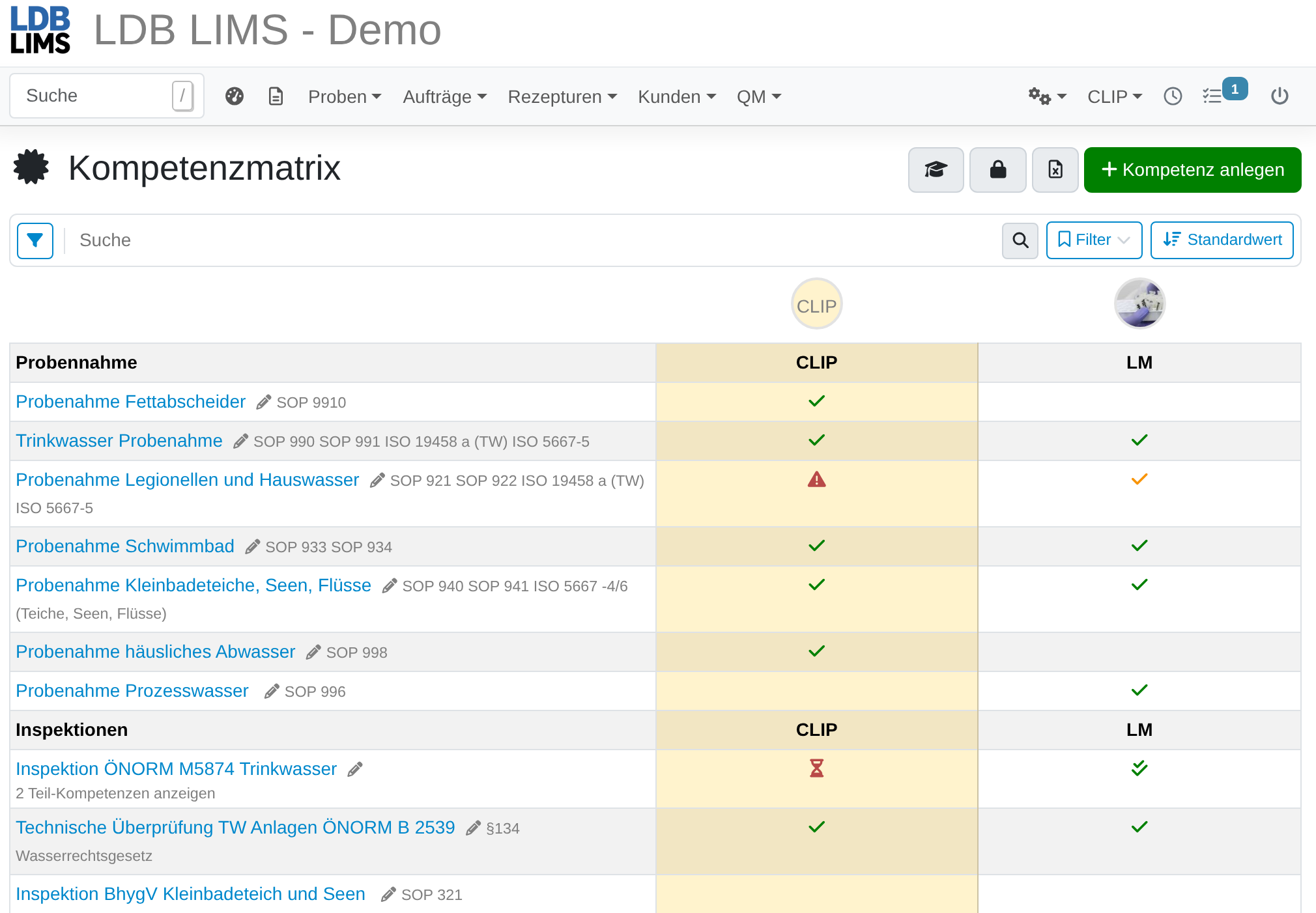Expand the Filter bookmark dropdown
Viewport: 1316px width, 913px height.
[x=1094, y=240]
